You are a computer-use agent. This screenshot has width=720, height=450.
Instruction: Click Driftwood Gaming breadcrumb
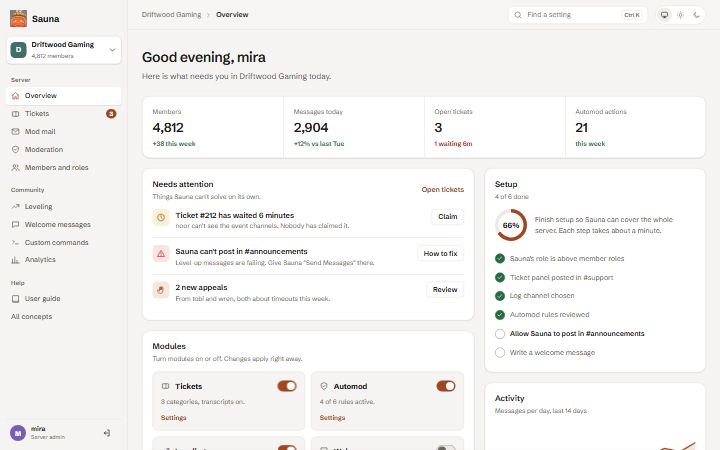click(x=171, y=15)
